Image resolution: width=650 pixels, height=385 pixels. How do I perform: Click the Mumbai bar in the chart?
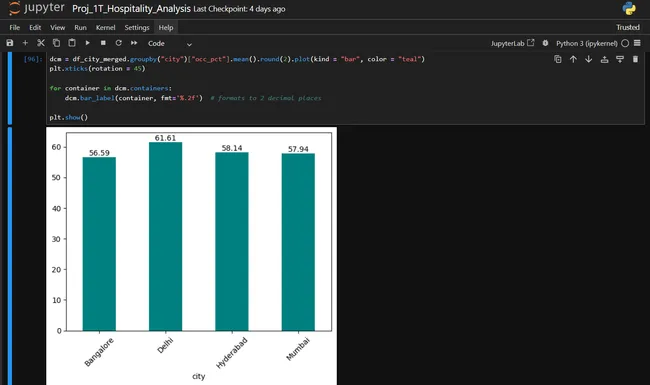298,242
